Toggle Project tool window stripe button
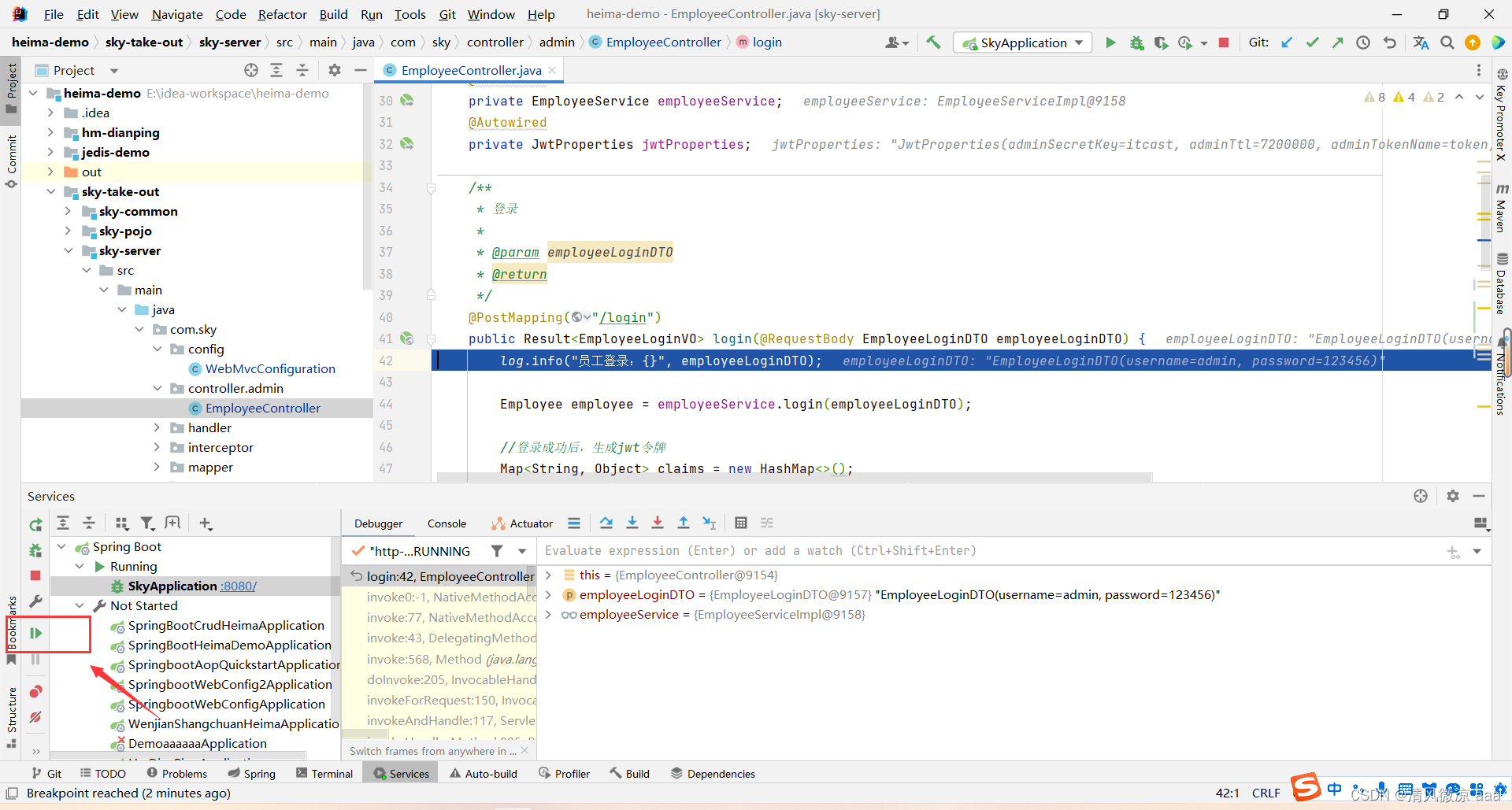1512x810 pixels. point(11,88)
